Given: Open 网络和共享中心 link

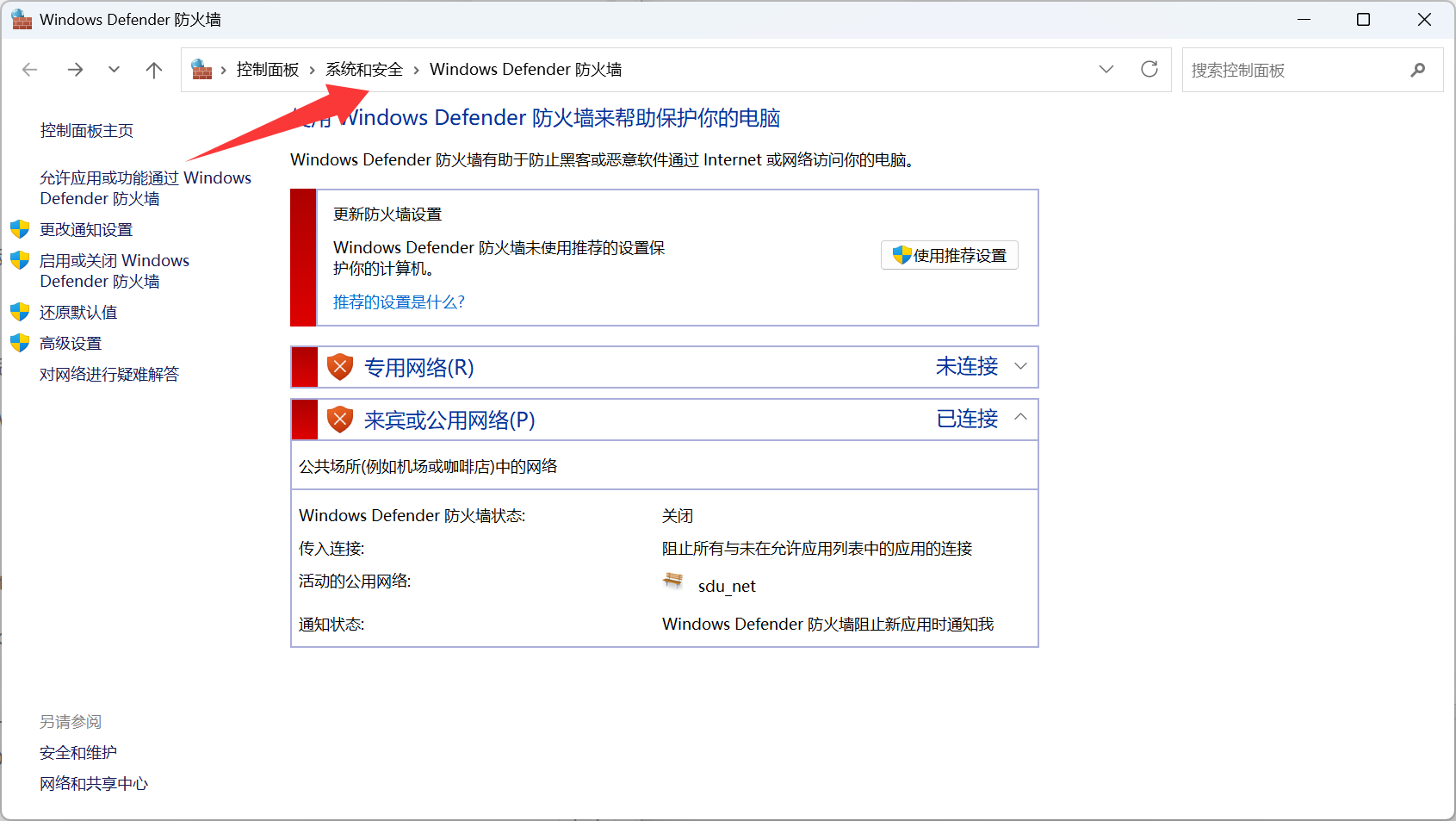Looking at the screenshot, I should 94,784.
